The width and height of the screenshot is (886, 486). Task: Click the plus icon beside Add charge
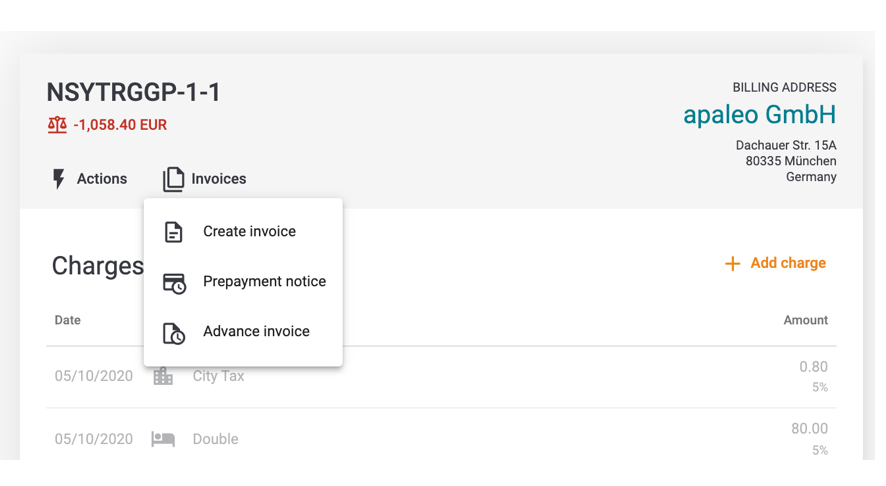(x=733, y=263)
